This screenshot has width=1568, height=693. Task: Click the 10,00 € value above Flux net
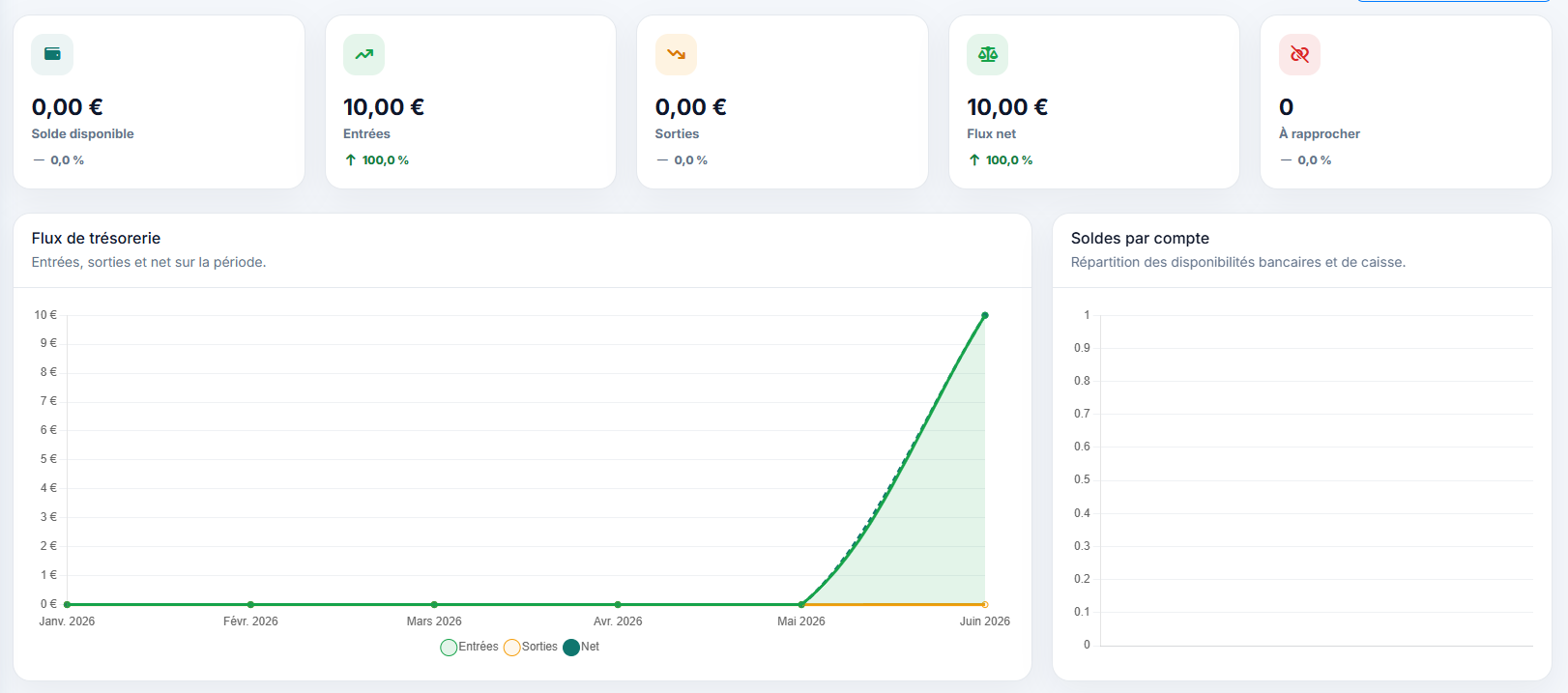pyautogui.click(x=1007, y=106)
